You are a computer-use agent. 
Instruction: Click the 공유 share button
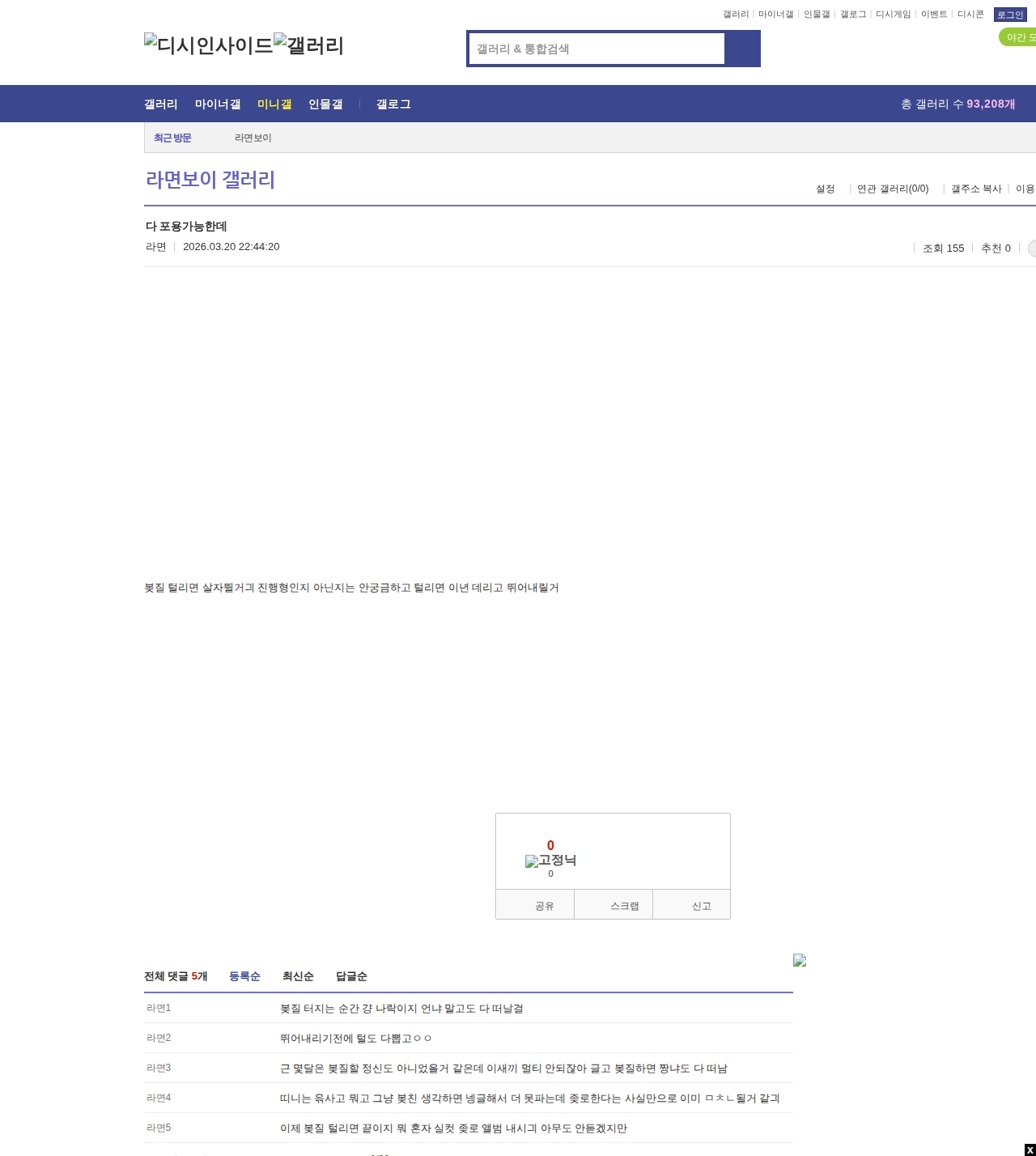pyautogui.click(x=535, y=905)
